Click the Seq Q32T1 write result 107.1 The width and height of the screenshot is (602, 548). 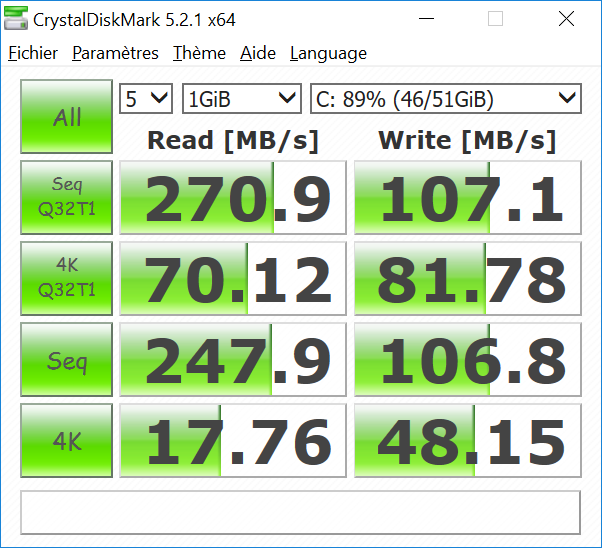(x=468, y=197)
